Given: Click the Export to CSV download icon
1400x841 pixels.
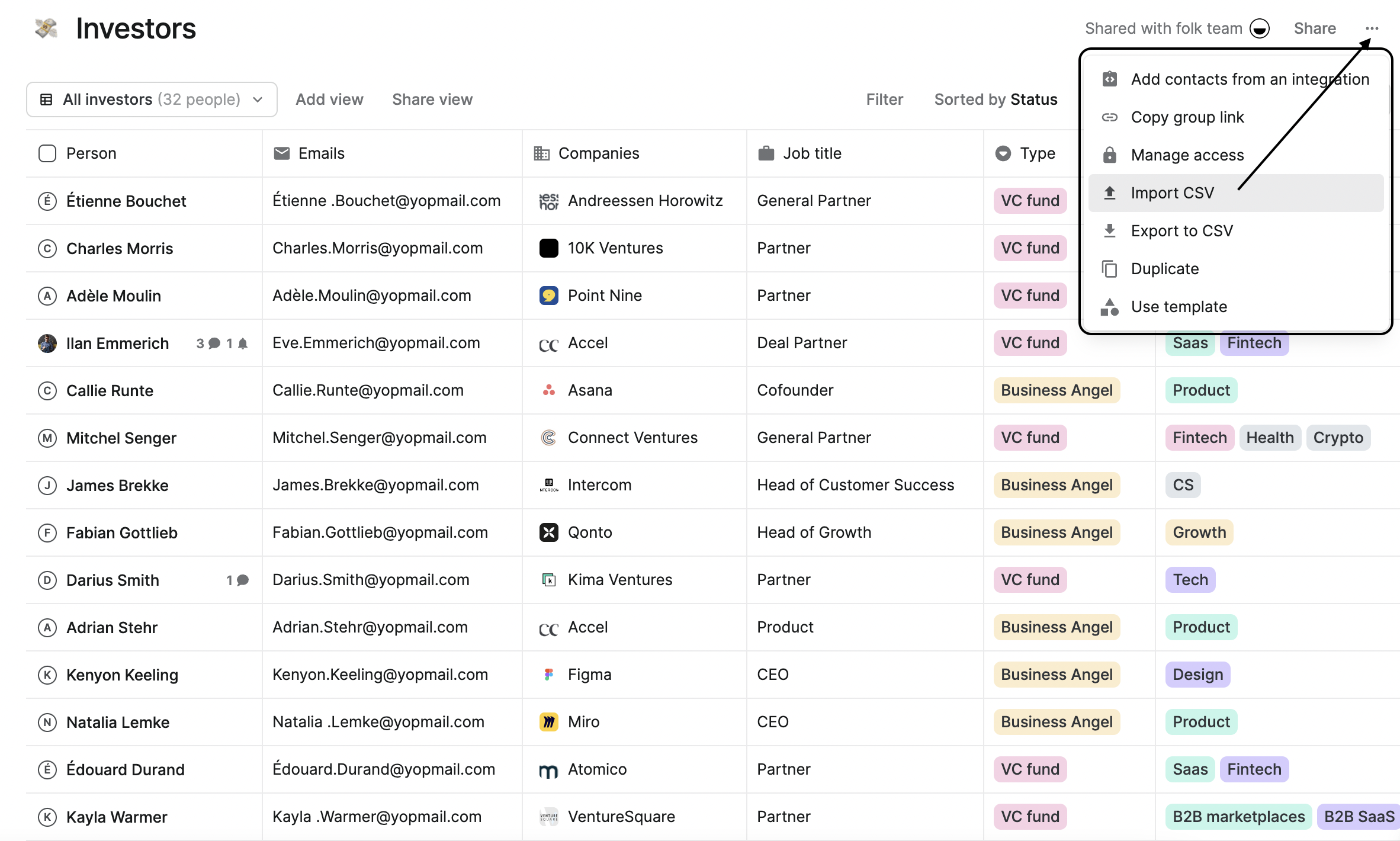Looking at the screenshot, I should tap(1109, 231).
